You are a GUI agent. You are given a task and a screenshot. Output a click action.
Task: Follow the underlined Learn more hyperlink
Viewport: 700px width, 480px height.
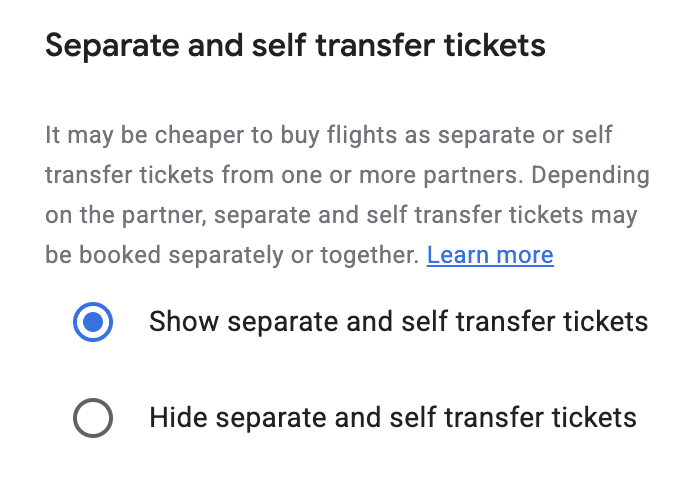click(490, 255)
